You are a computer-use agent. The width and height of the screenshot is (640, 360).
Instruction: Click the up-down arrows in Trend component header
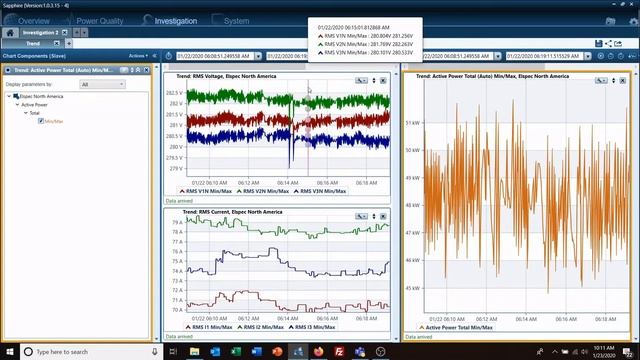pos(132,70)
